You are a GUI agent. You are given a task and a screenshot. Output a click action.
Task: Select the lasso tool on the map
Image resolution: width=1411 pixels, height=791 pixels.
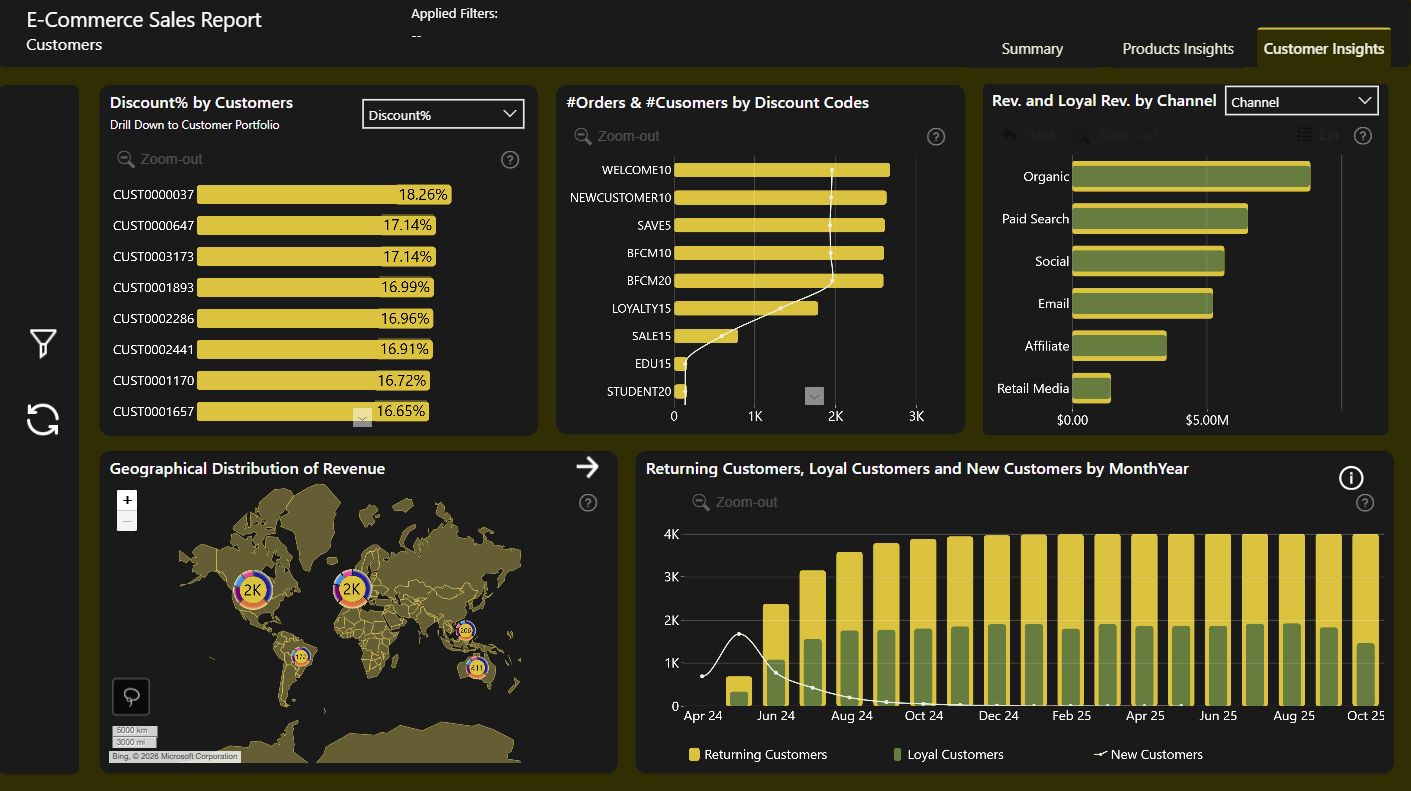tap(131, 696)
